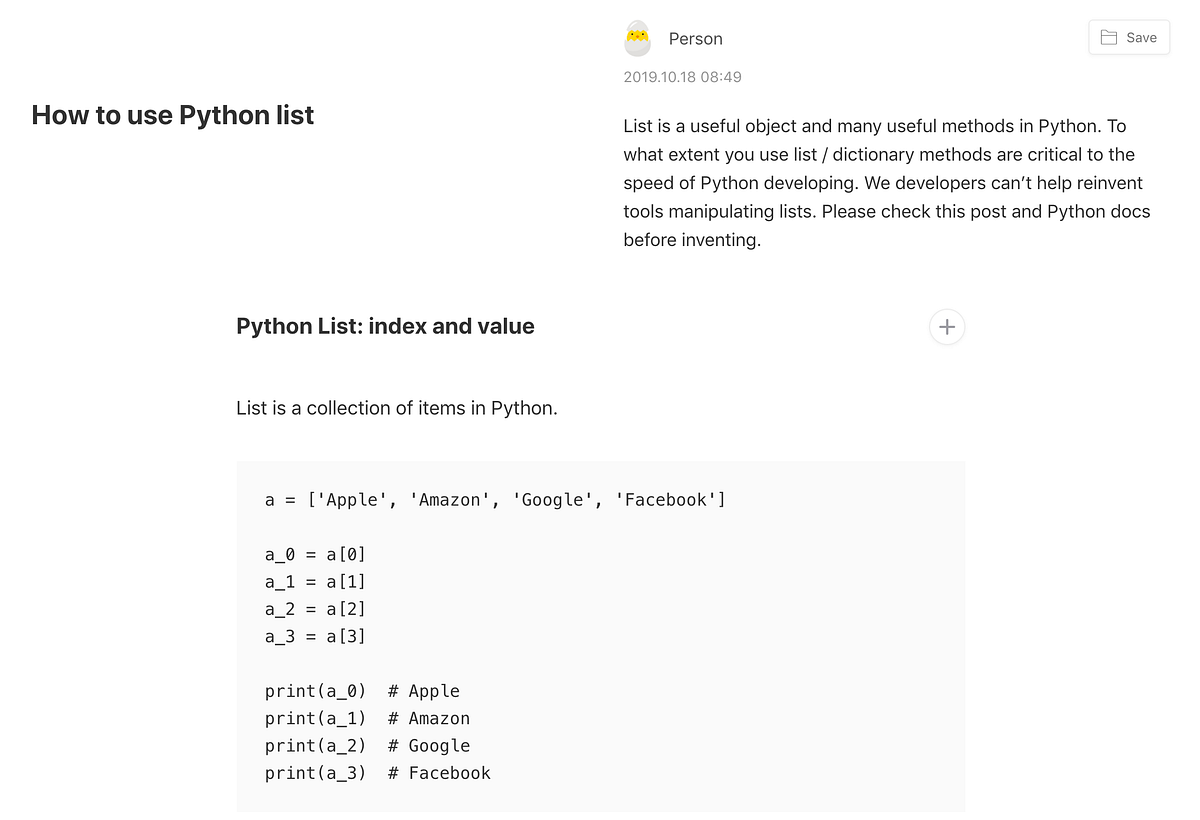The width and height of the screenshot is (1200, 820).
Task: Click the print(a_0) code line
Action: coord(315,691)
